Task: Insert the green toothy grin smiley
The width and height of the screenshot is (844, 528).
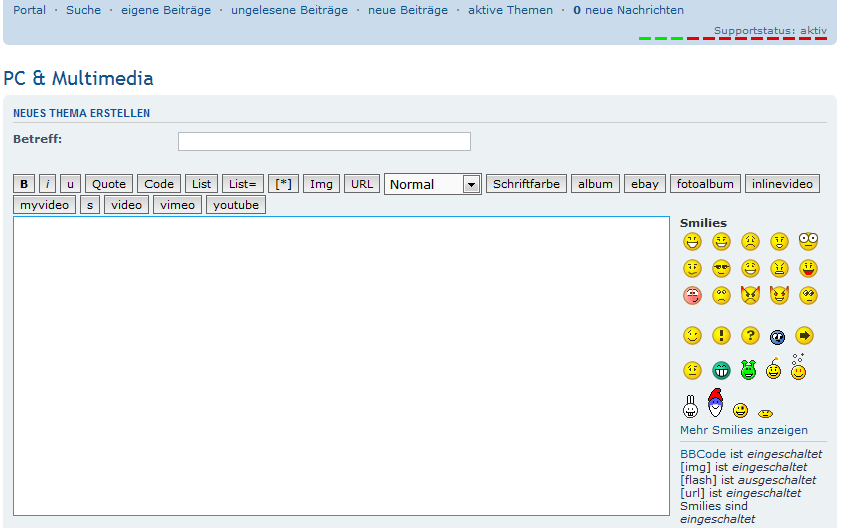Action: click(721, 370)
